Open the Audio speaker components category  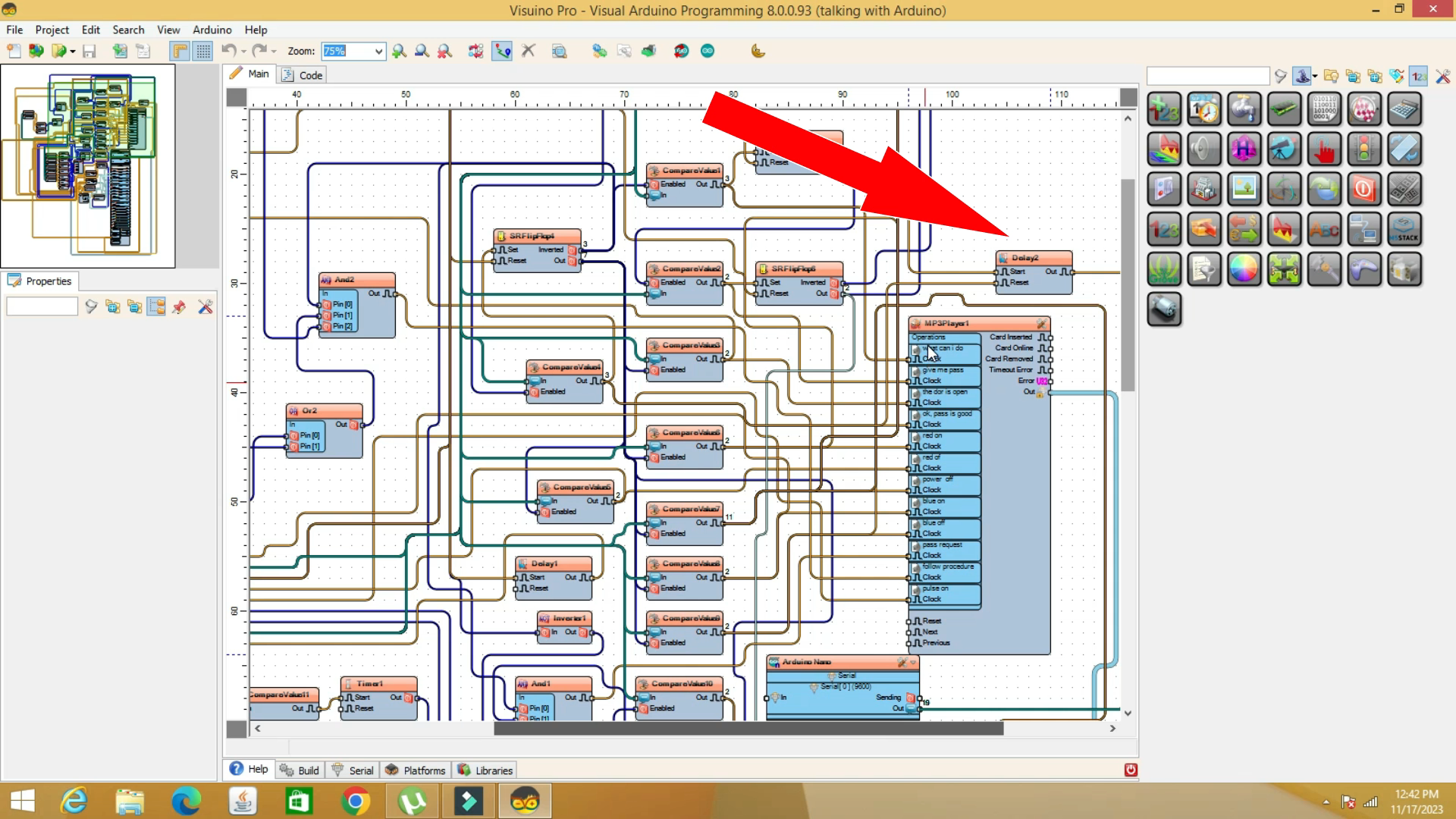pos(1204,149)
